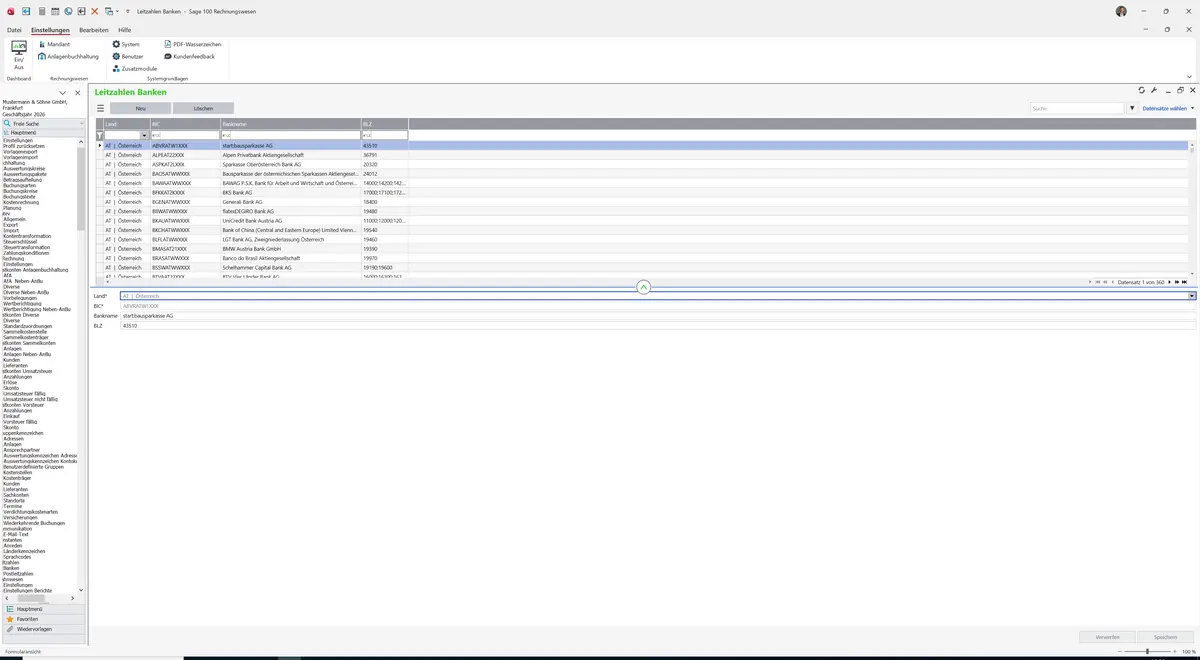
Task: Click the BLZ input field showing 43510
Action: (x=658, y=326)
